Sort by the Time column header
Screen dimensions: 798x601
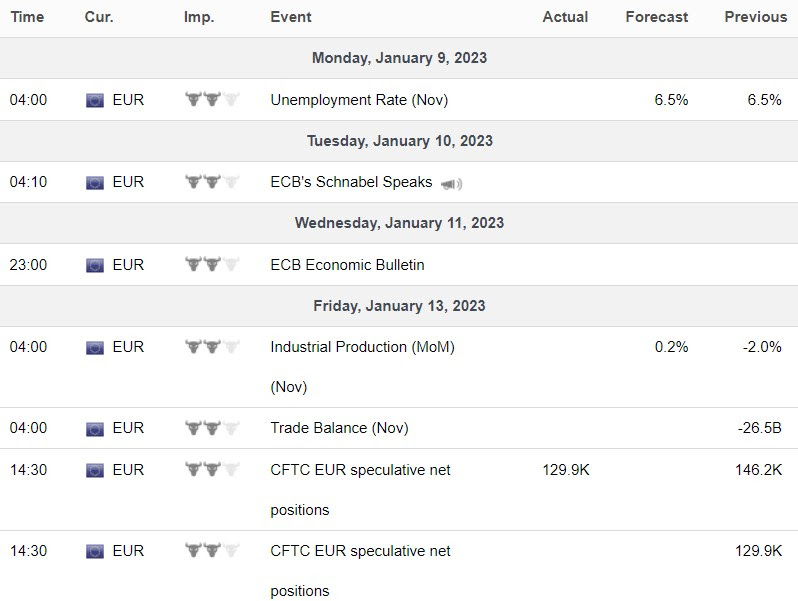[27, 17]
